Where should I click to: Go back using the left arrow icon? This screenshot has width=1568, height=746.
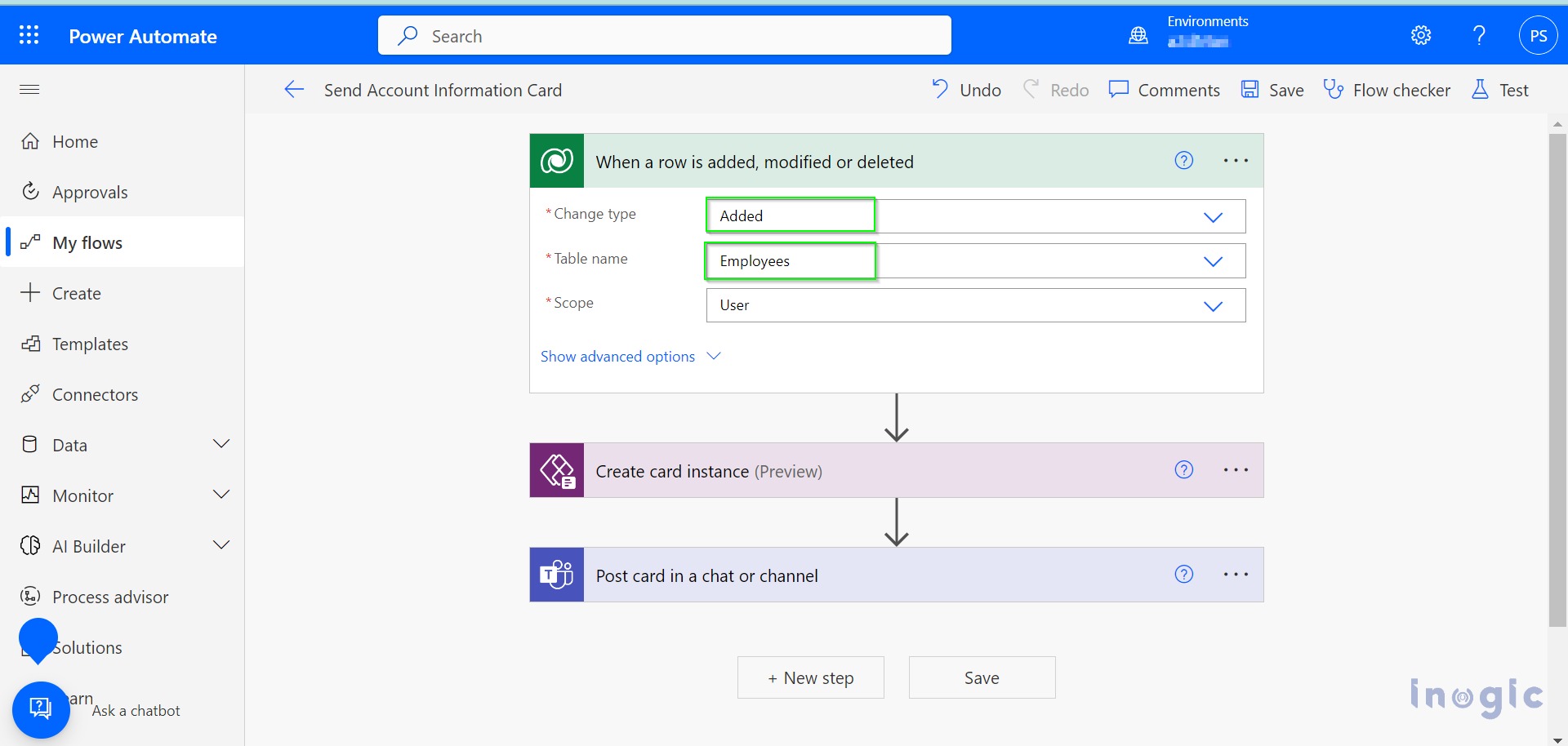[x=294, y=90]
